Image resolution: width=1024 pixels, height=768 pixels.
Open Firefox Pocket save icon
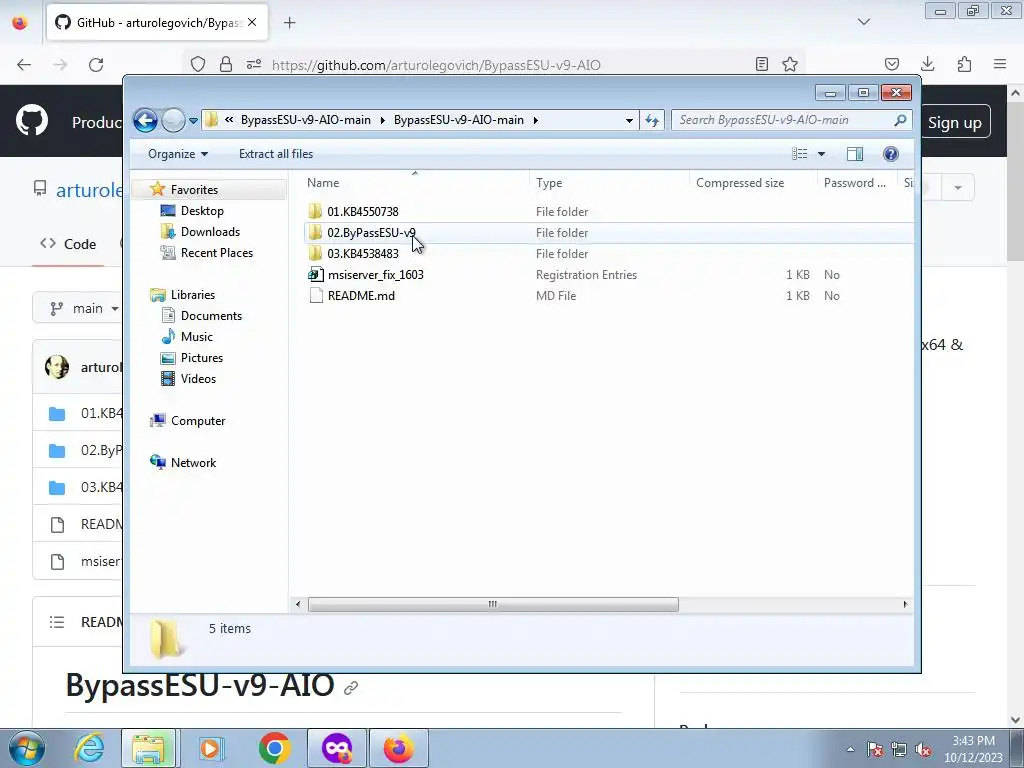[891, 65]
